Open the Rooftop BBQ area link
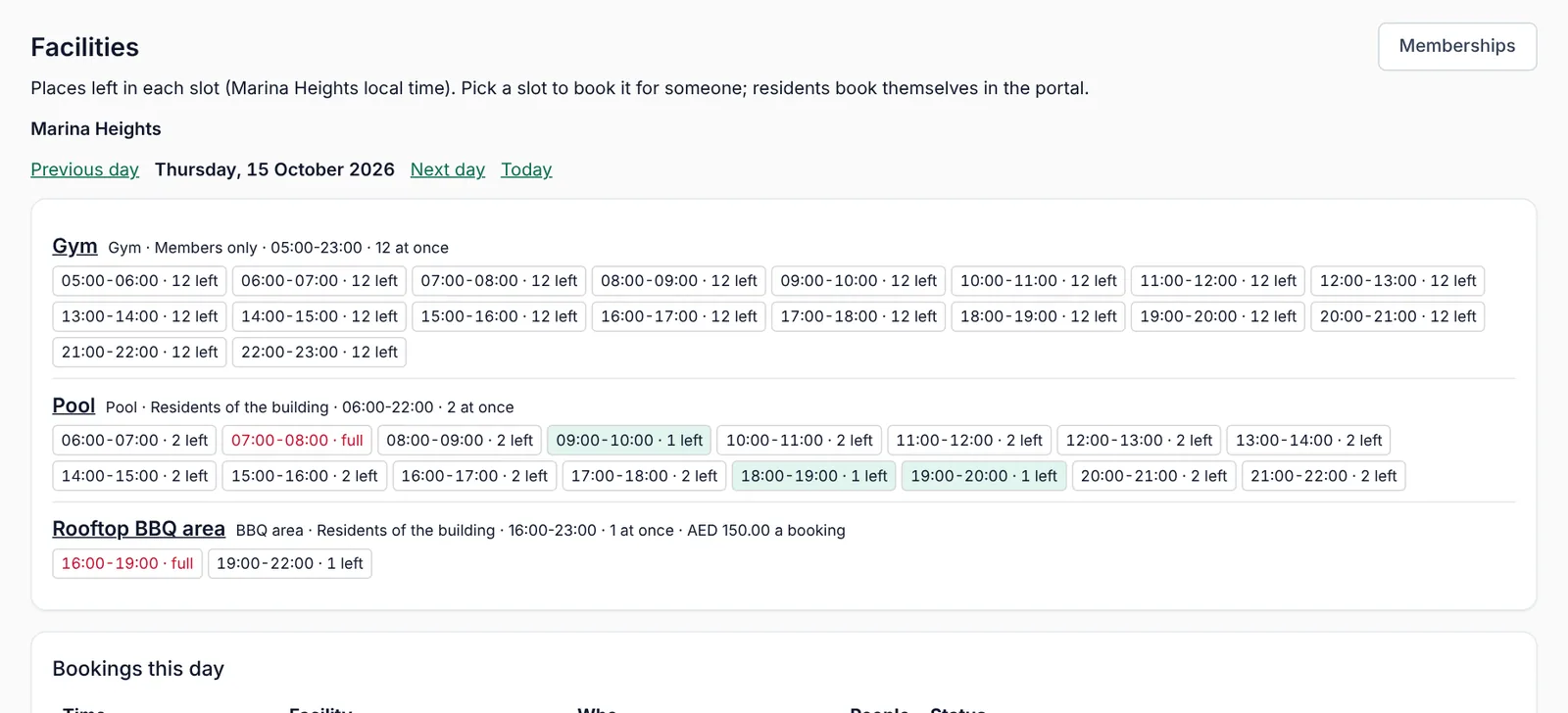1568x713 pixels. coord(138,529)
